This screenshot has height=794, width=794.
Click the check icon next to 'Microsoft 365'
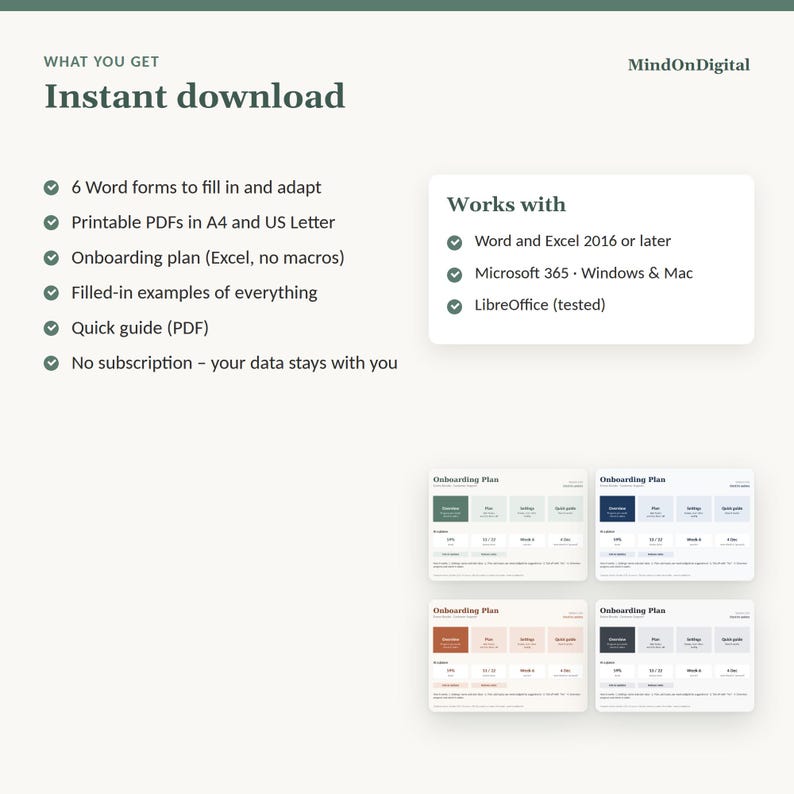[455, 274]
